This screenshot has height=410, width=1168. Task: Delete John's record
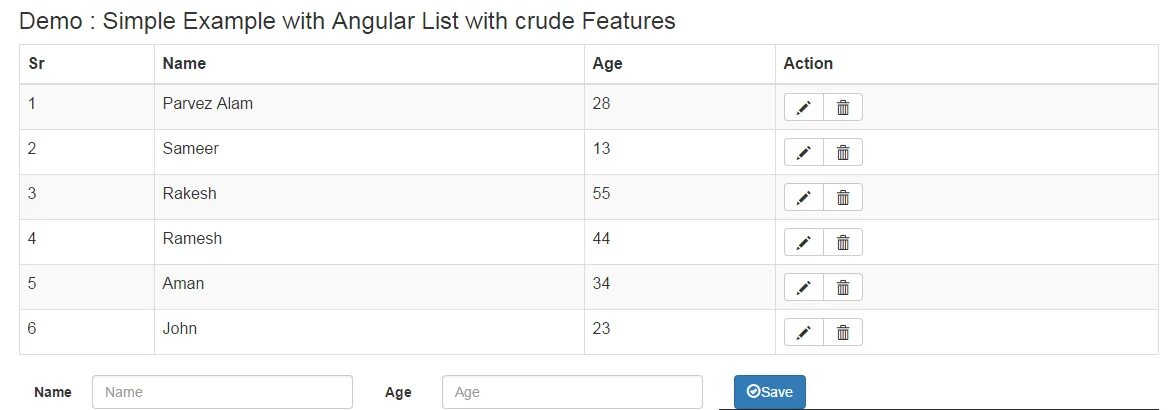[843, 332]
